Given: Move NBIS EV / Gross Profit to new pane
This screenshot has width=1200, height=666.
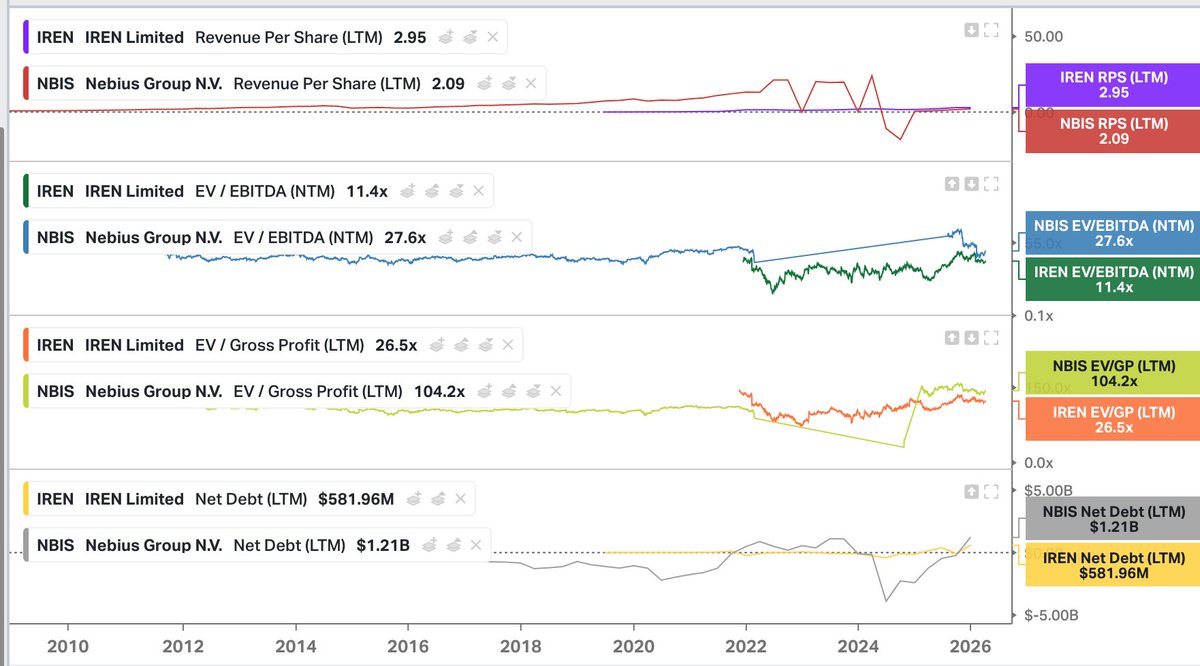Looking at the screenshot, I should pos(485,392).
